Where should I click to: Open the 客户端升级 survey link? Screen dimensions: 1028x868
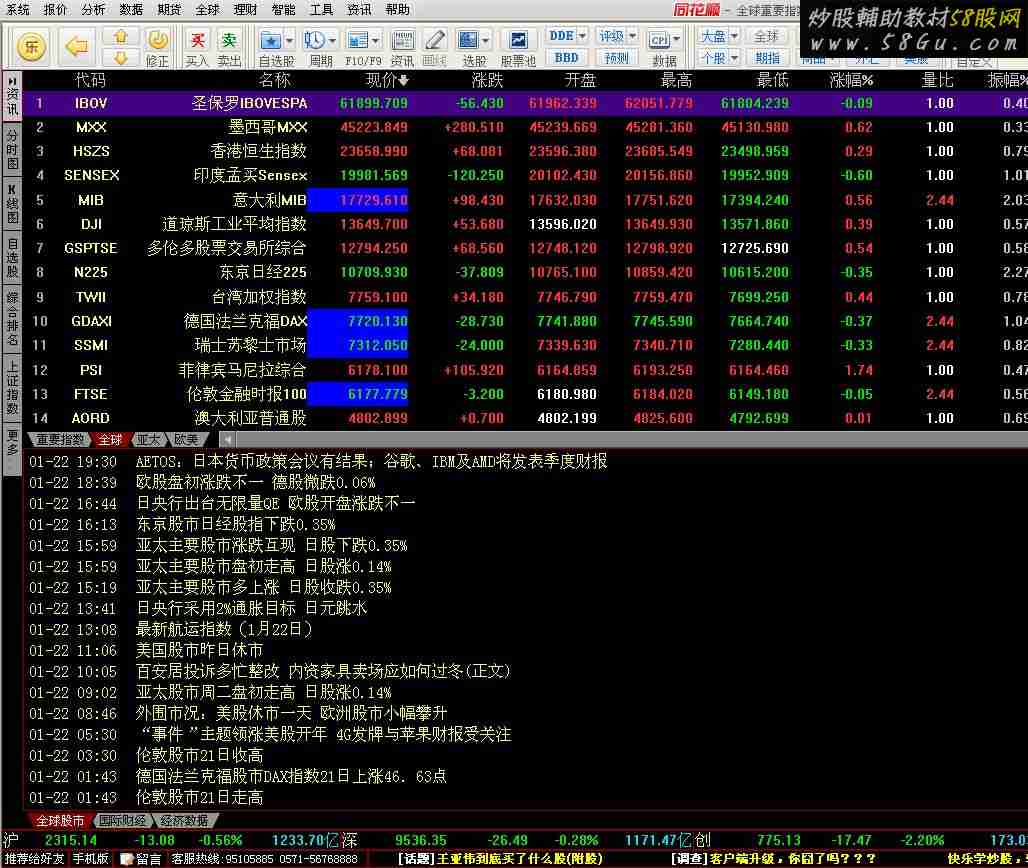773,859
